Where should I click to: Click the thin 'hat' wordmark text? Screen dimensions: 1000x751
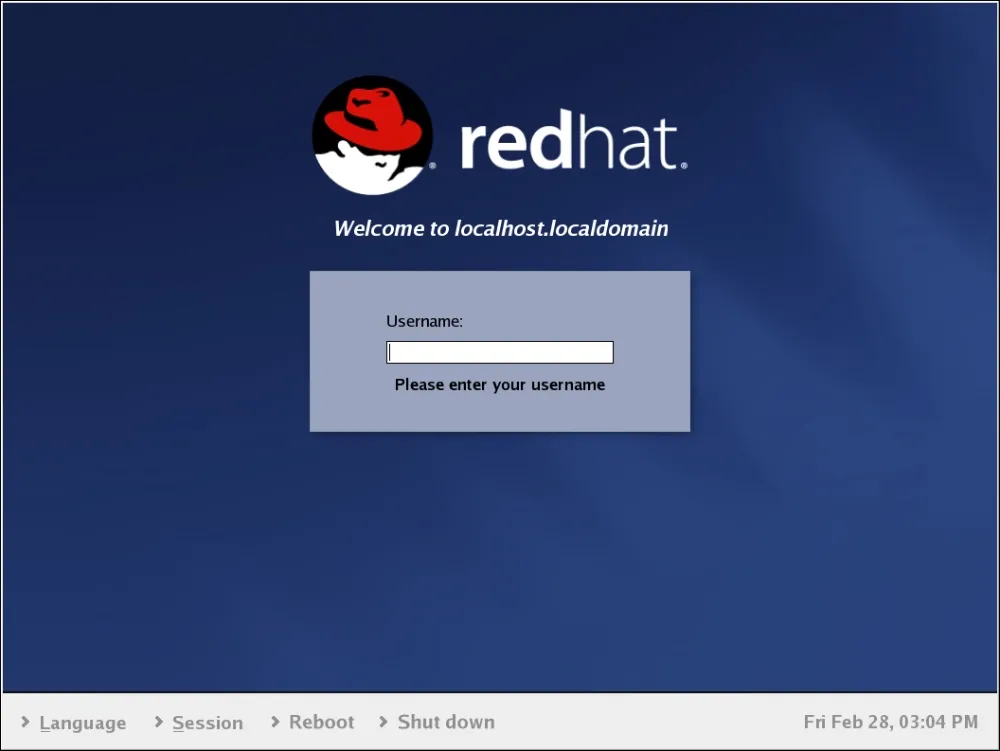point(628,145)
